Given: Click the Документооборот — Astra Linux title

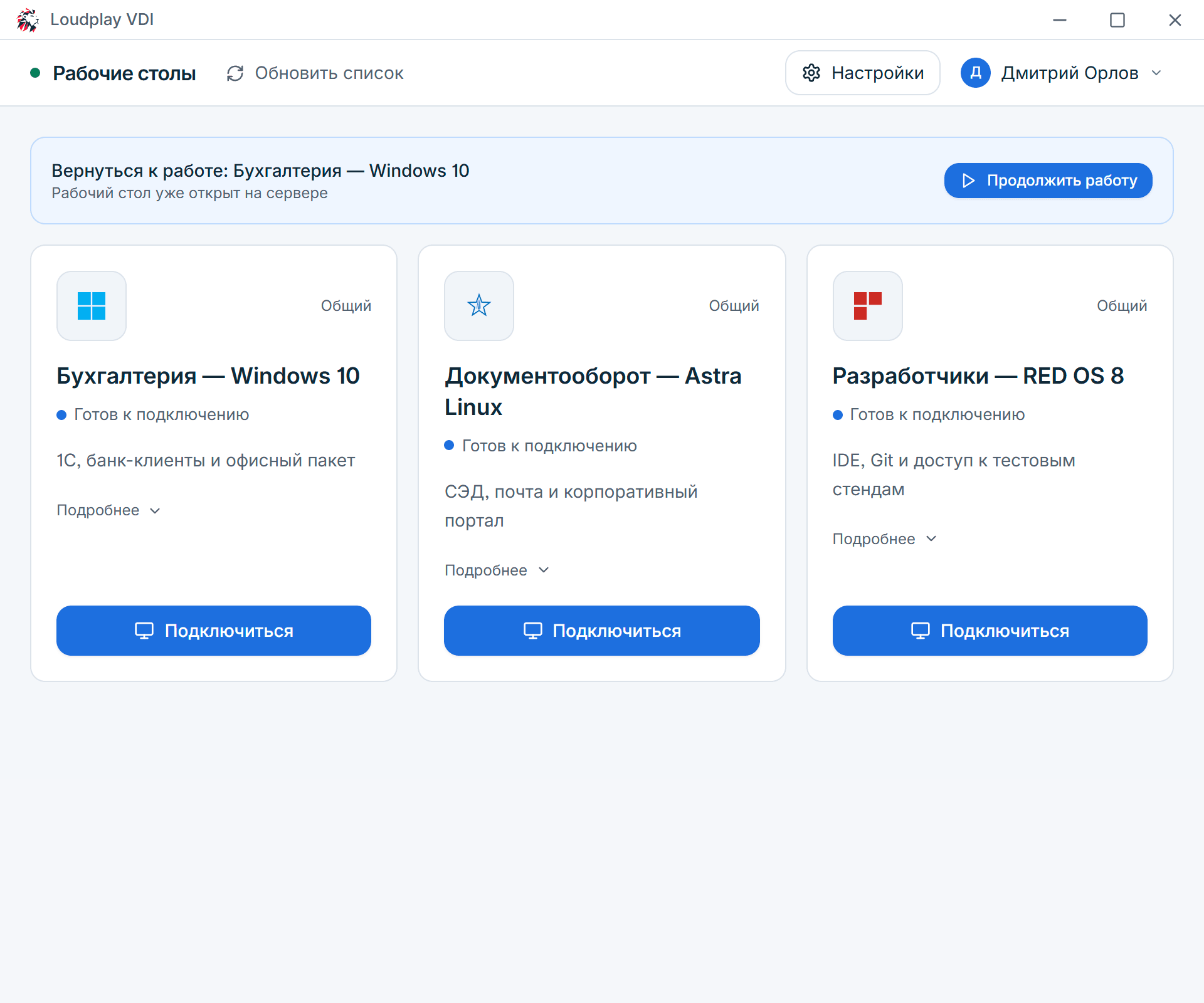Looking at the screenshot, I should point(593,391).
